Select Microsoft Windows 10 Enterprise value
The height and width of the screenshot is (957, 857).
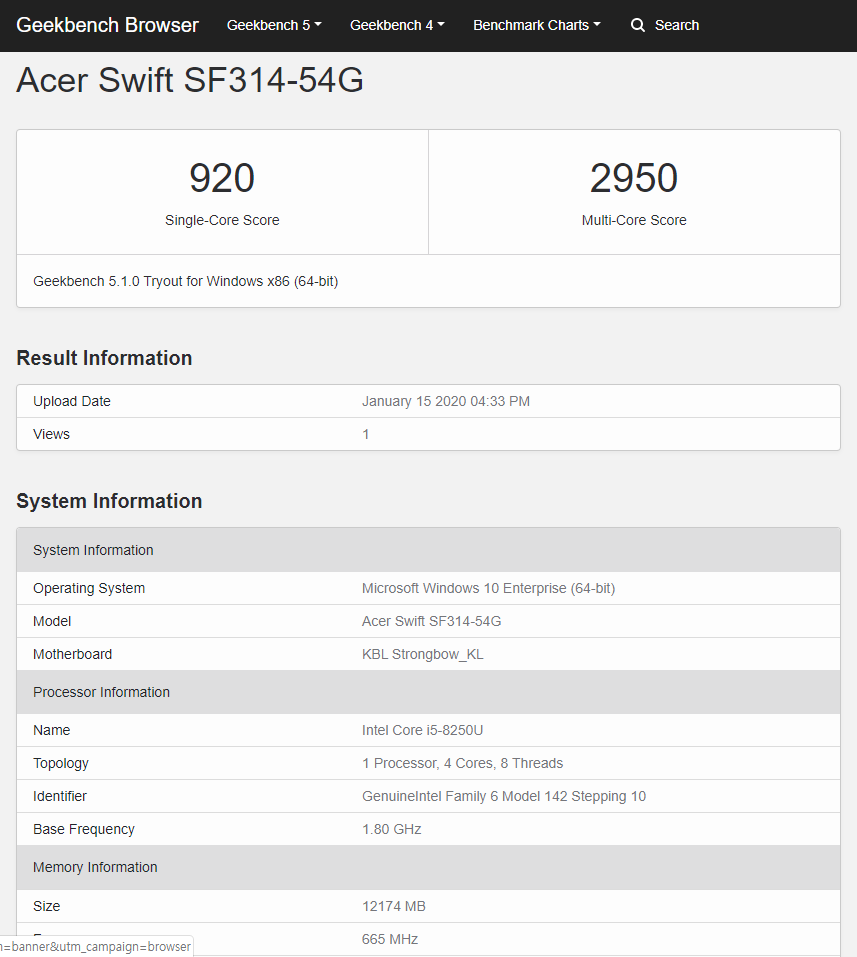[x=488, y=588]
